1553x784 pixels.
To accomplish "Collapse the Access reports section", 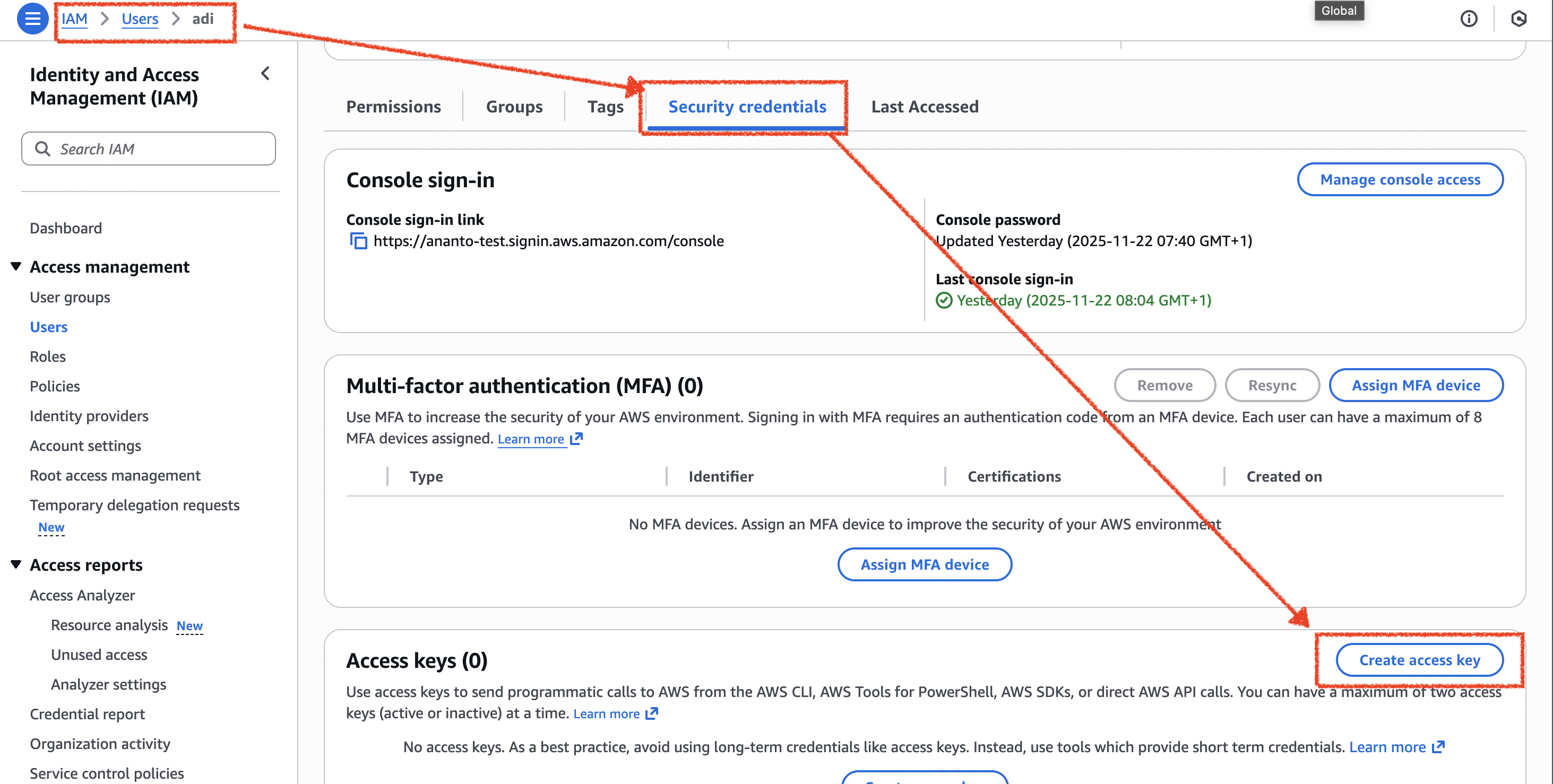I will coord(16,564).
